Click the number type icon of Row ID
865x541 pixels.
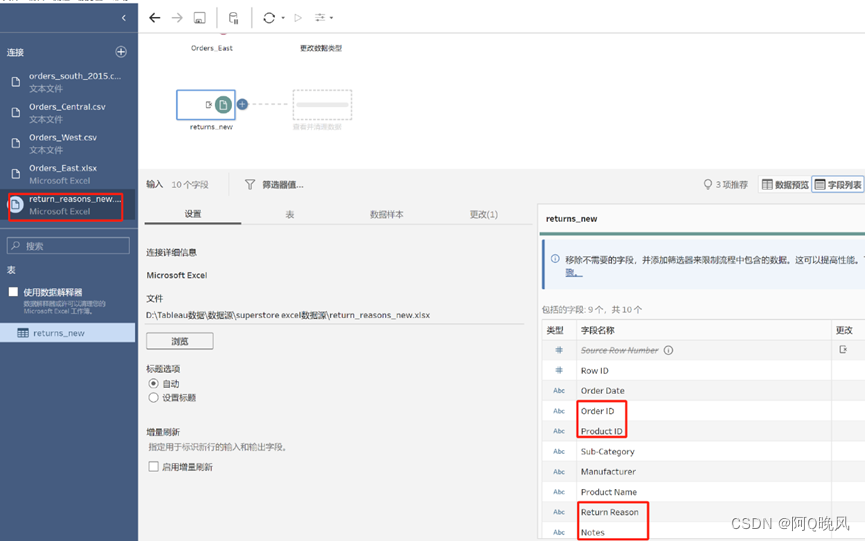tap(559, 371)
